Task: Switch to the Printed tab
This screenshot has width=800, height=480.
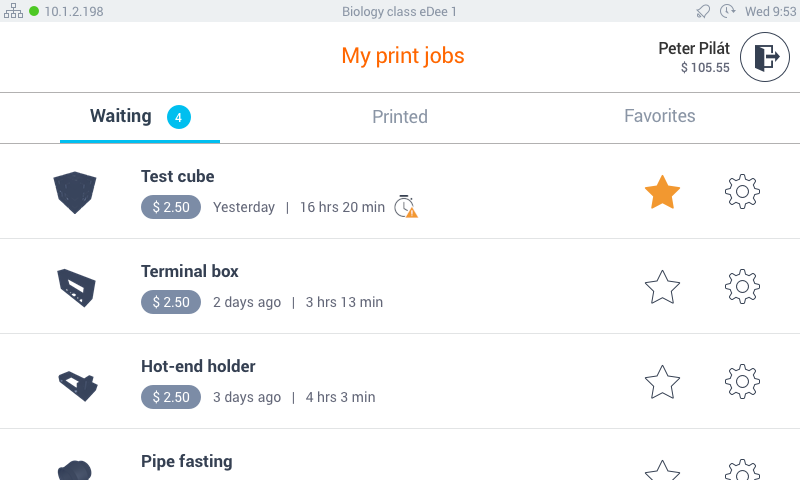Action: coord(400,117)
